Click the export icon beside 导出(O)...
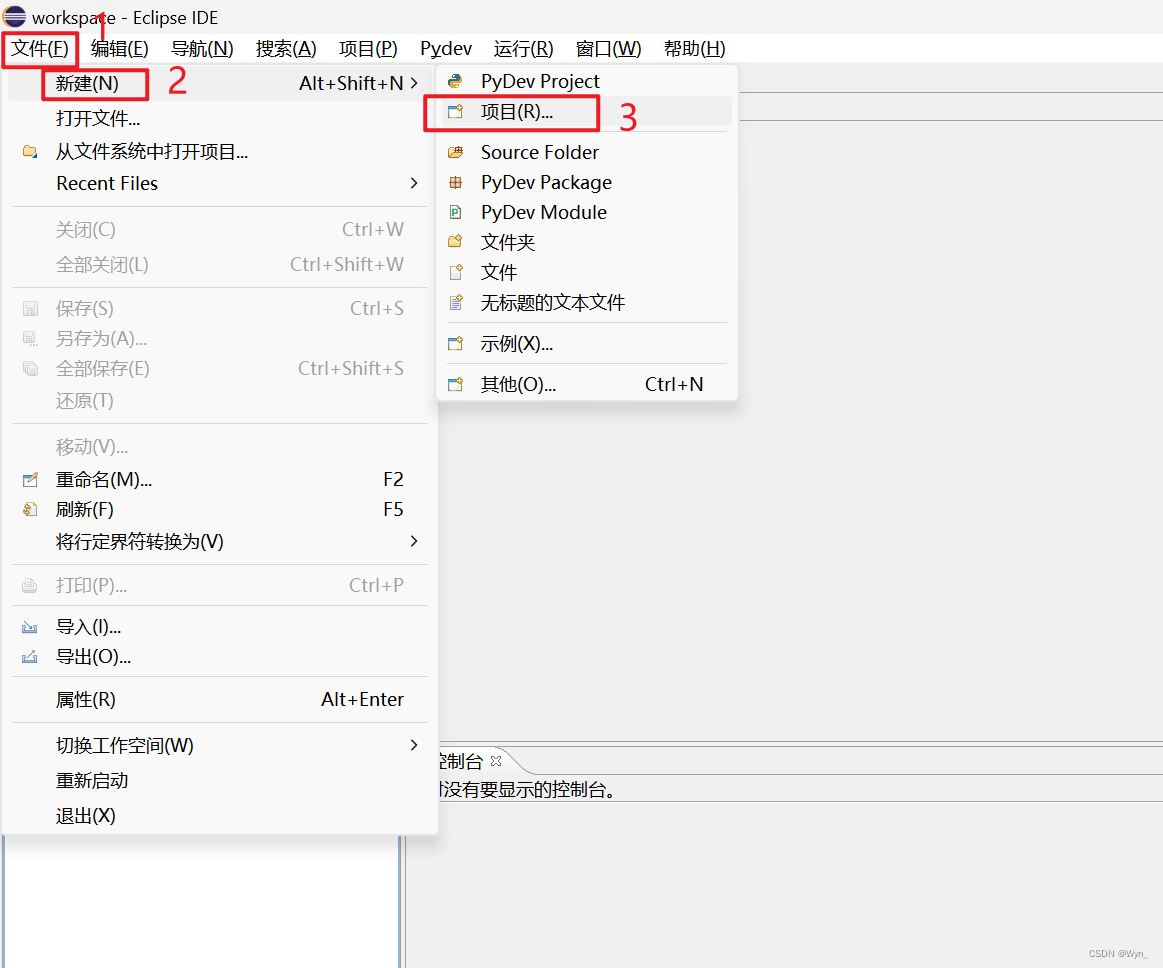The width and height of the screenshot is (1163, 968). 30,656
